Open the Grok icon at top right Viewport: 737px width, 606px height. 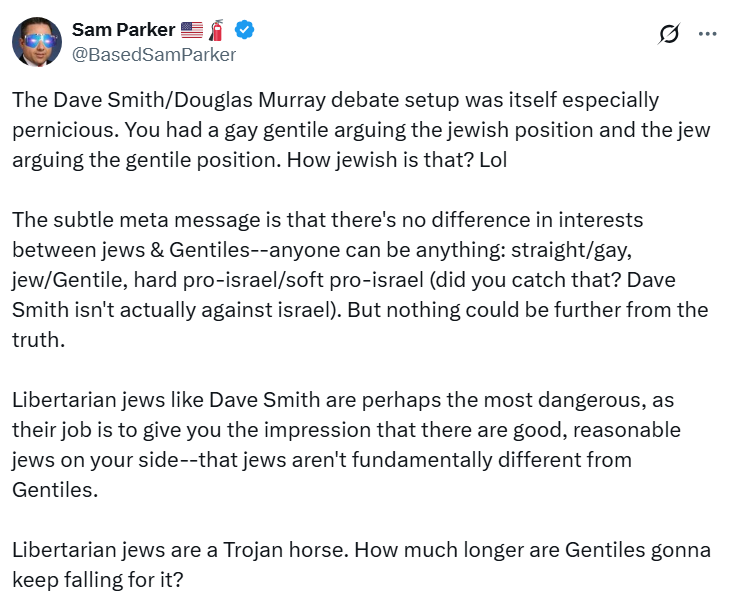click(x=668, y=33)
